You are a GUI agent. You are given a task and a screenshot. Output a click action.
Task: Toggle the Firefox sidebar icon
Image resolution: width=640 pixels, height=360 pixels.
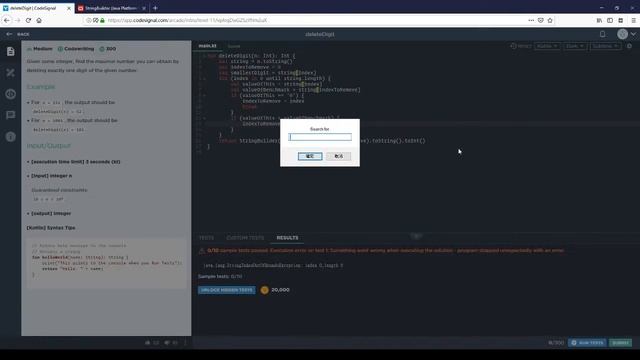(610, 20)
